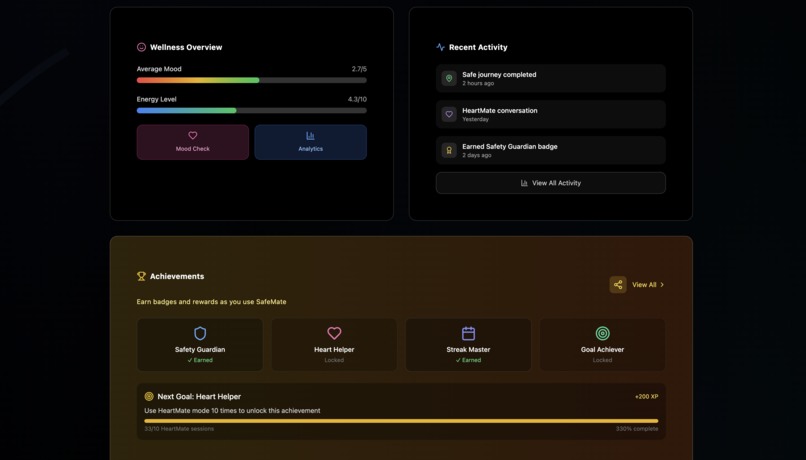Click the Heart Helper goal progress bar
This screenshot has height=460, width=806.
point(401,421)
